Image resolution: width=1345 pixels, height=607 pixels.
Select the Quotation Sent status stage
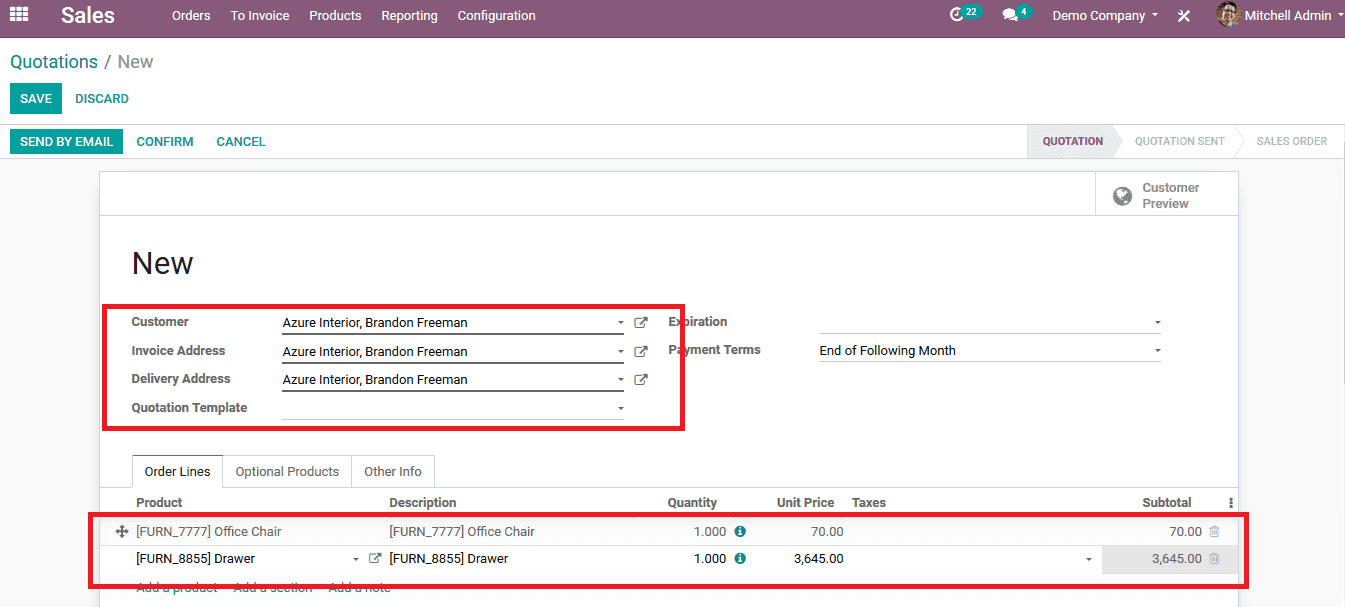tap(1179, 141)
